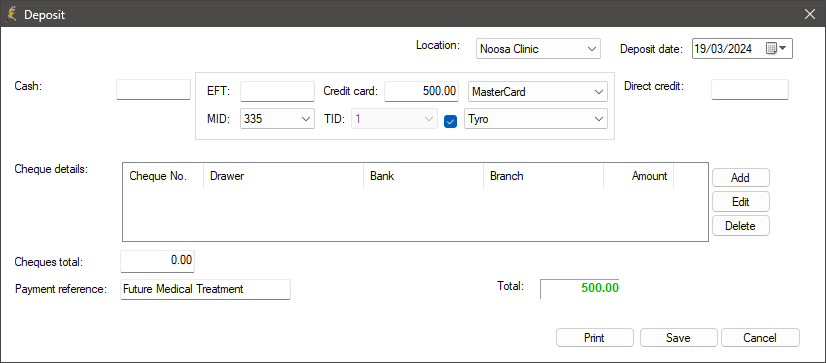Click the Delete cheque button
The height and width of the screenshot is (363, 826).
pyautogui.click(x=741, y=226)
